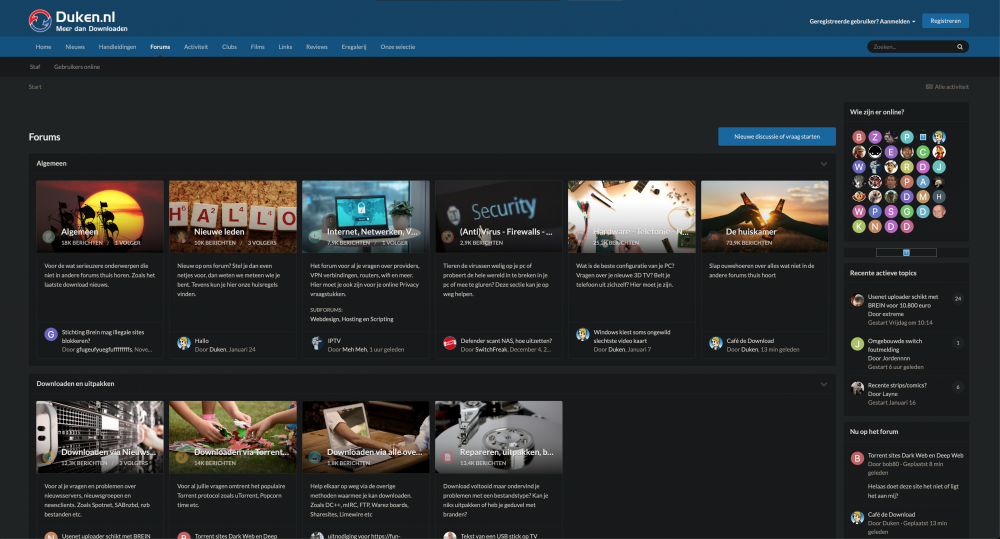
Task: Click the 'B' avatar under 'Nu op het forum'
Action: (x=857, y=458)
